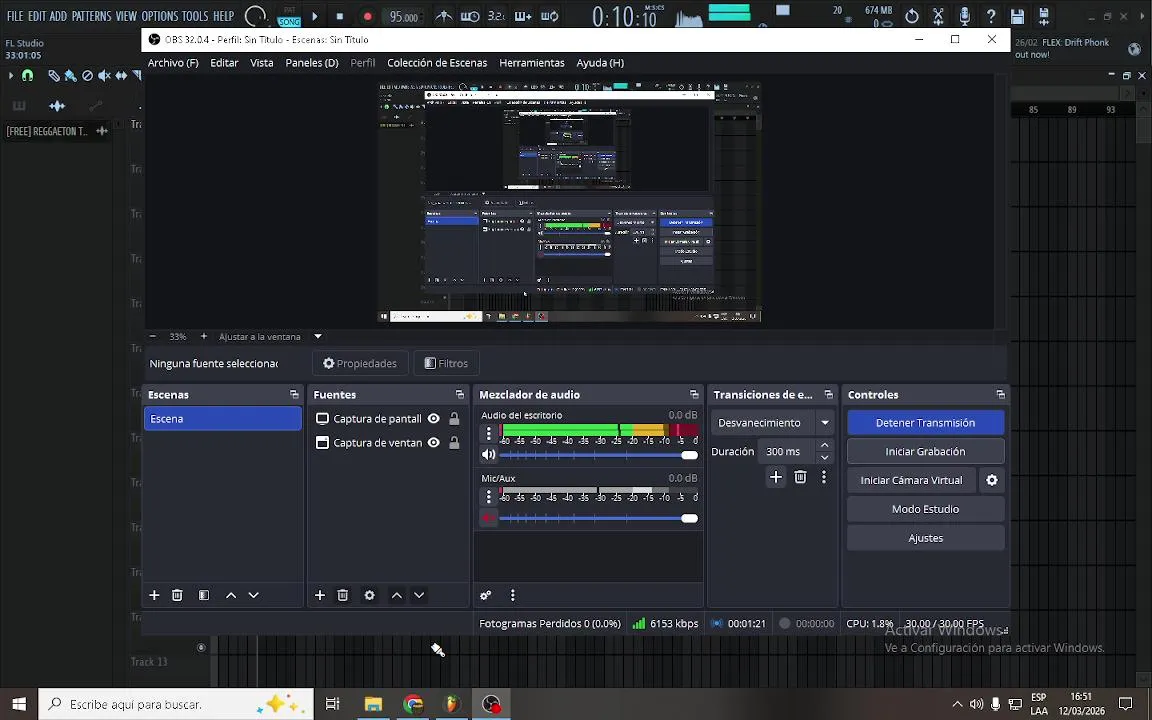Adjust the Mic/Aux volume slider
Viewport: 1152px width, 720px height.
point(599,518)
